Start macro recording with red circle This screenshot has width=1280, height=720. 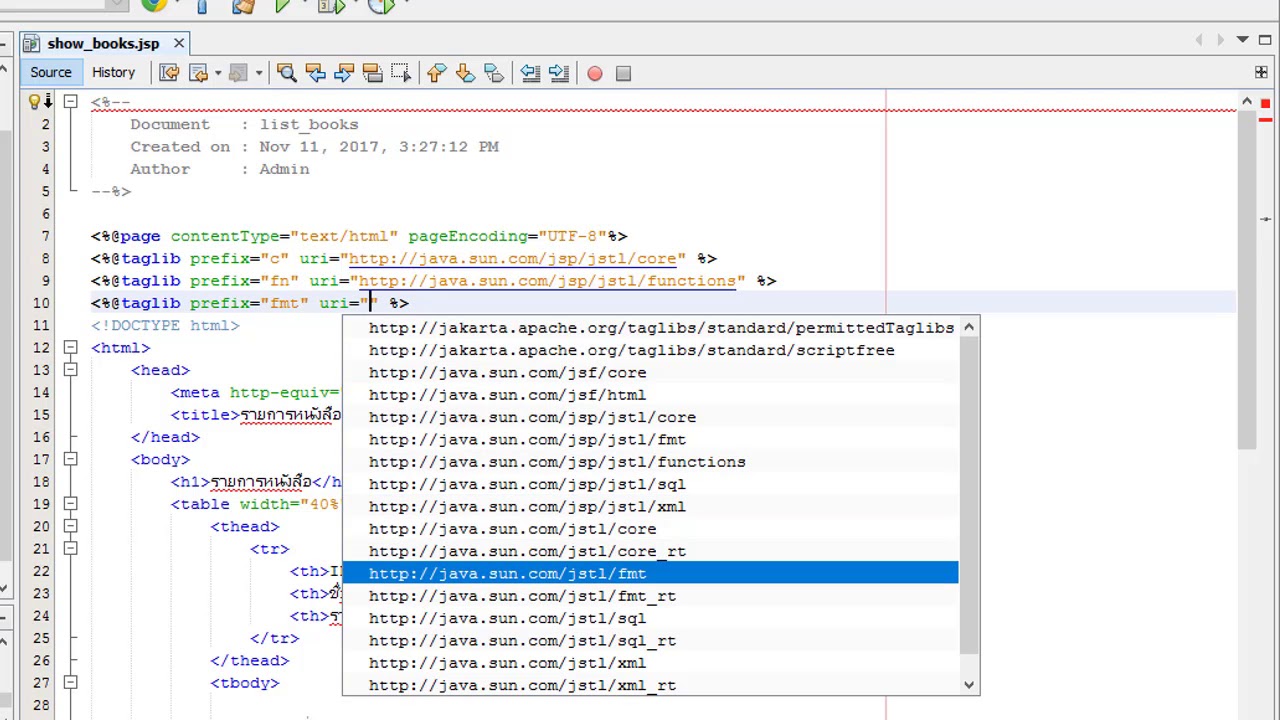tap(595, 73)
